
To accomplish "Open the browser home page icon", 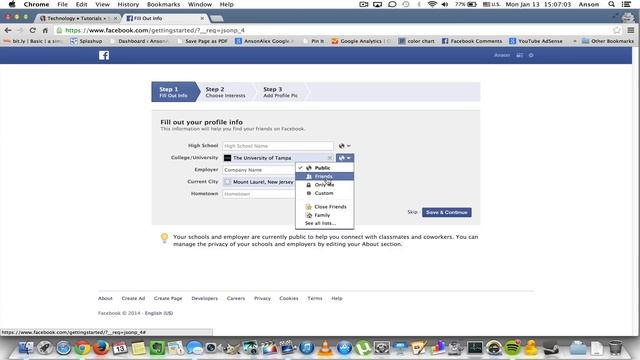I will pos(45,30).
